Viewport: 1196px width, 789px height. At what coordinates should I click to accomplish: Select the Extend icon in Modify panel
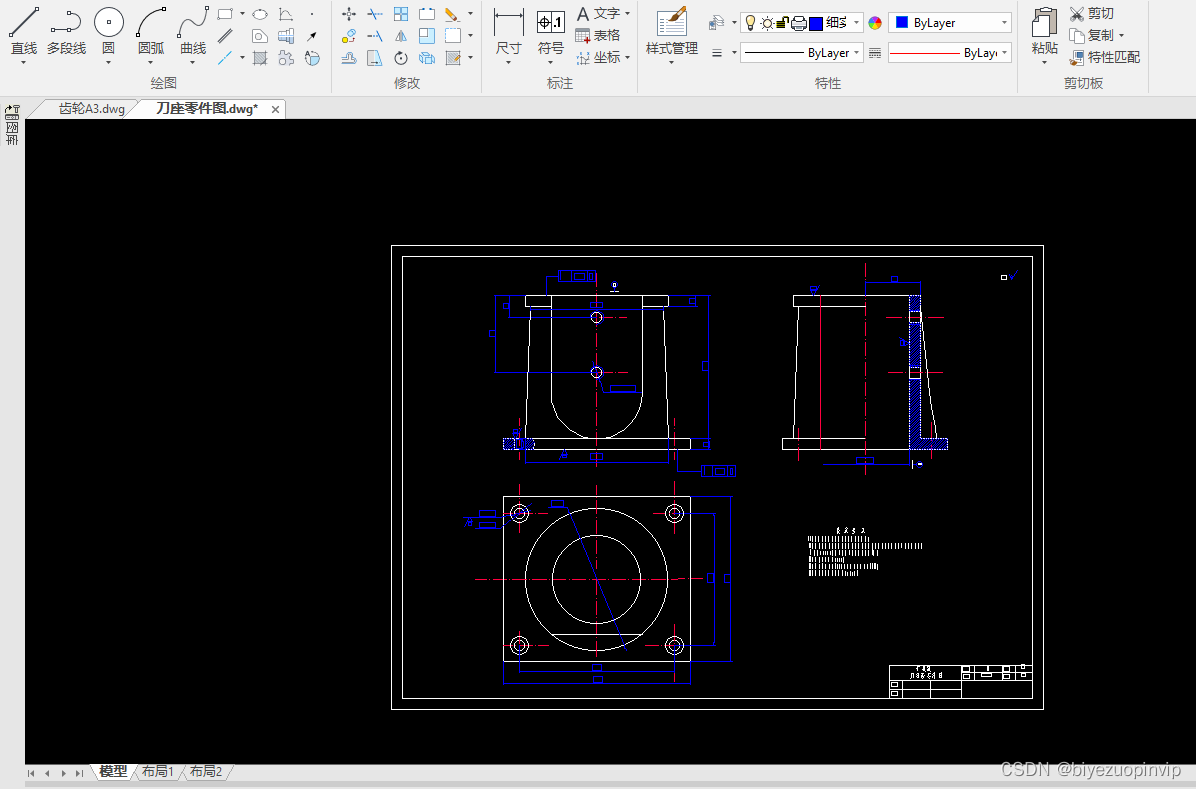pyautogui.click(x=375, y=36)
